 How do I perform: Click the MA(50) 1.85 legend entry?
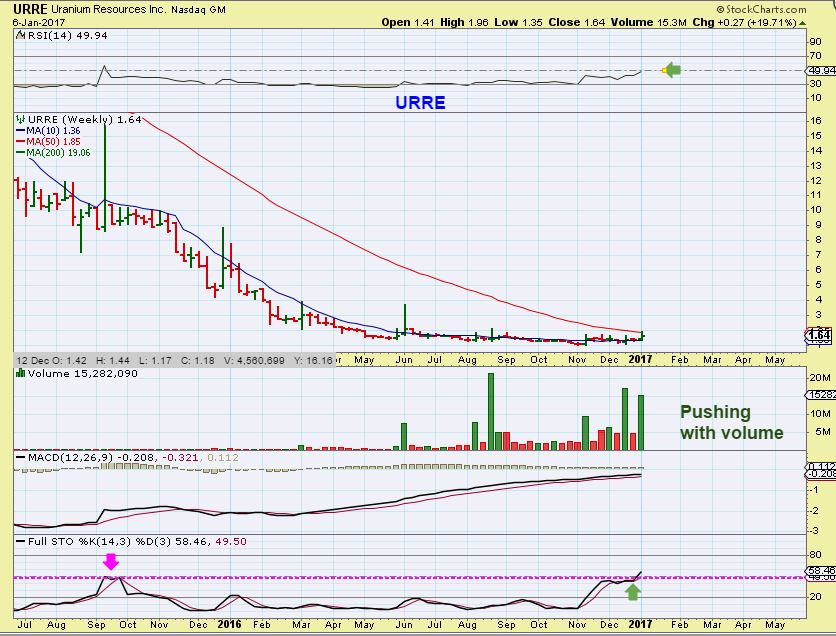(x=49, y=142)
